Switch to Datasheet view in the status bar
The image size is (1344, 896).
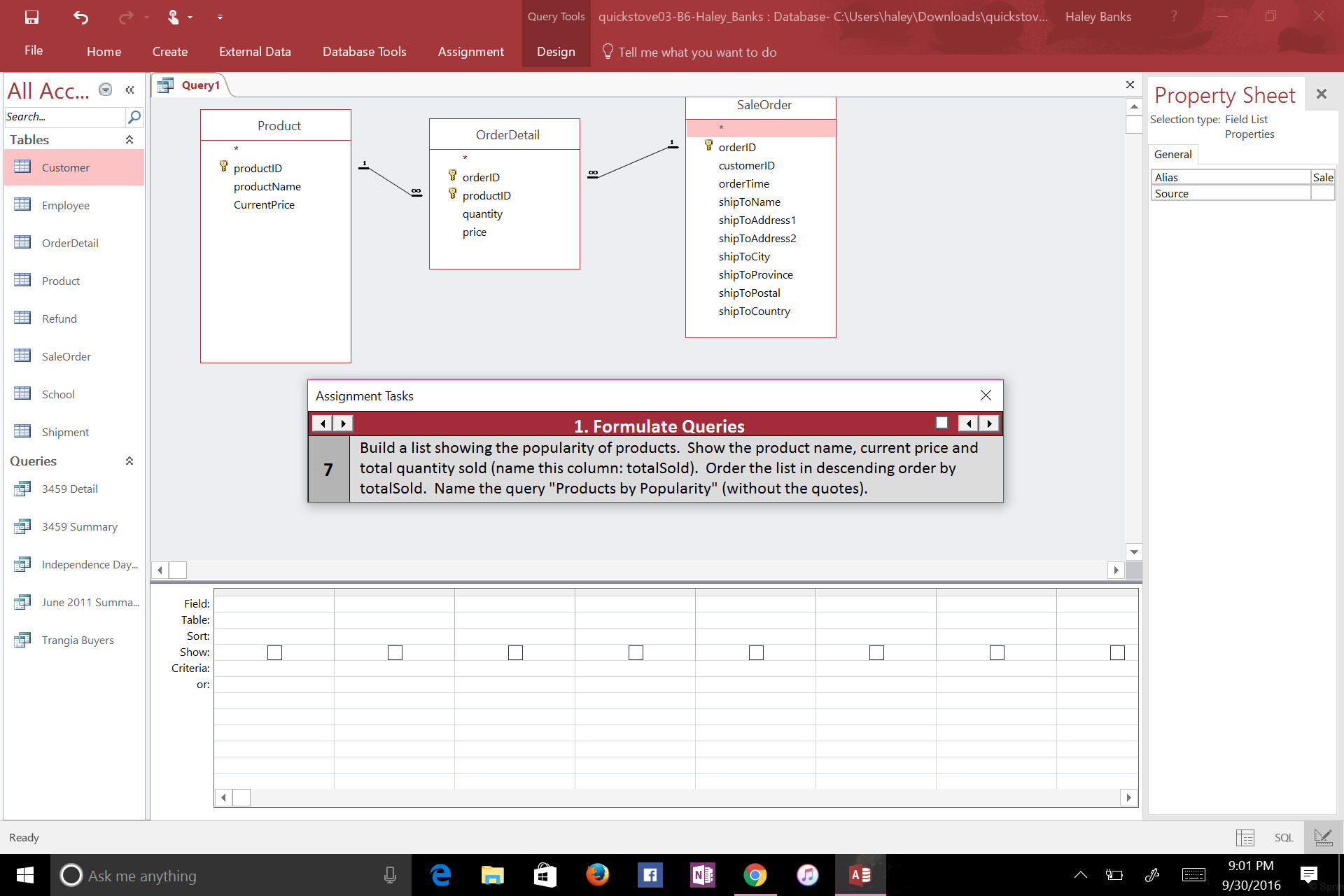(x=1245, y=837)
